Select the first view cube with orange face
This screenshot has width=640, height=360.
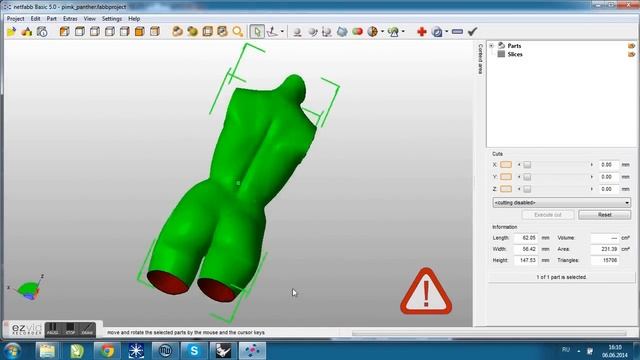tap(64, 31)
